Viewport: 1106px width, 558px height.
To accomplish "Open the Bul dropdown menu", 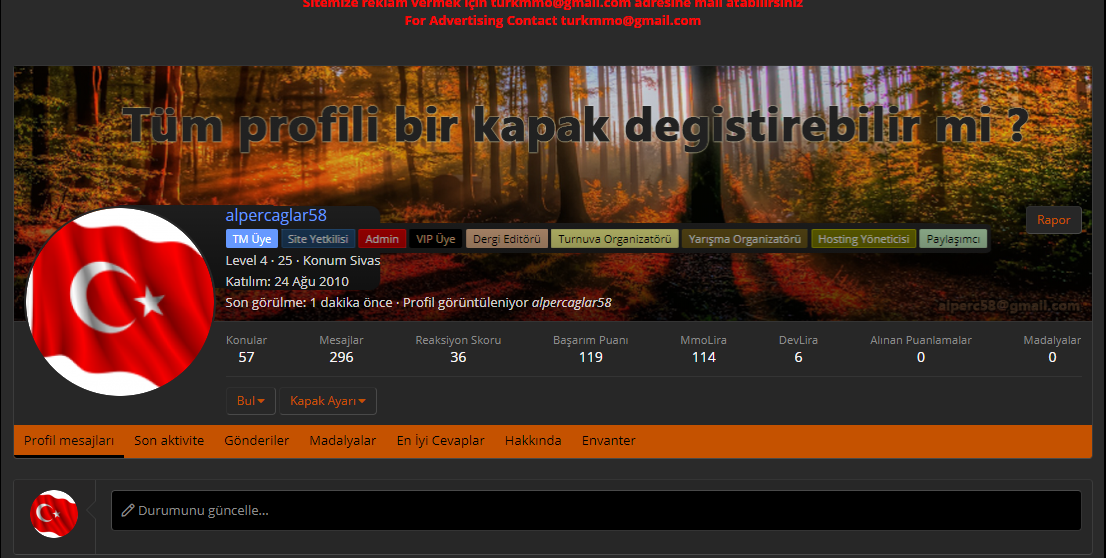I will pyautogui.click(x=250, y=401).
